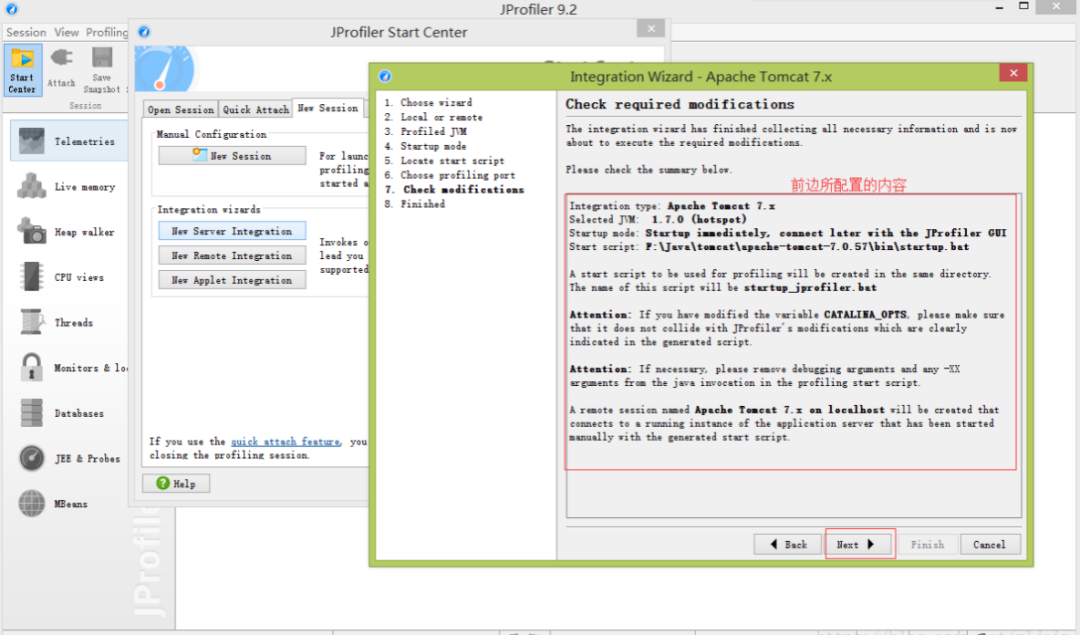Screen dimensions: 1080x635
Task: Click the Back button in wizard
Action: (x=787, y=544)
